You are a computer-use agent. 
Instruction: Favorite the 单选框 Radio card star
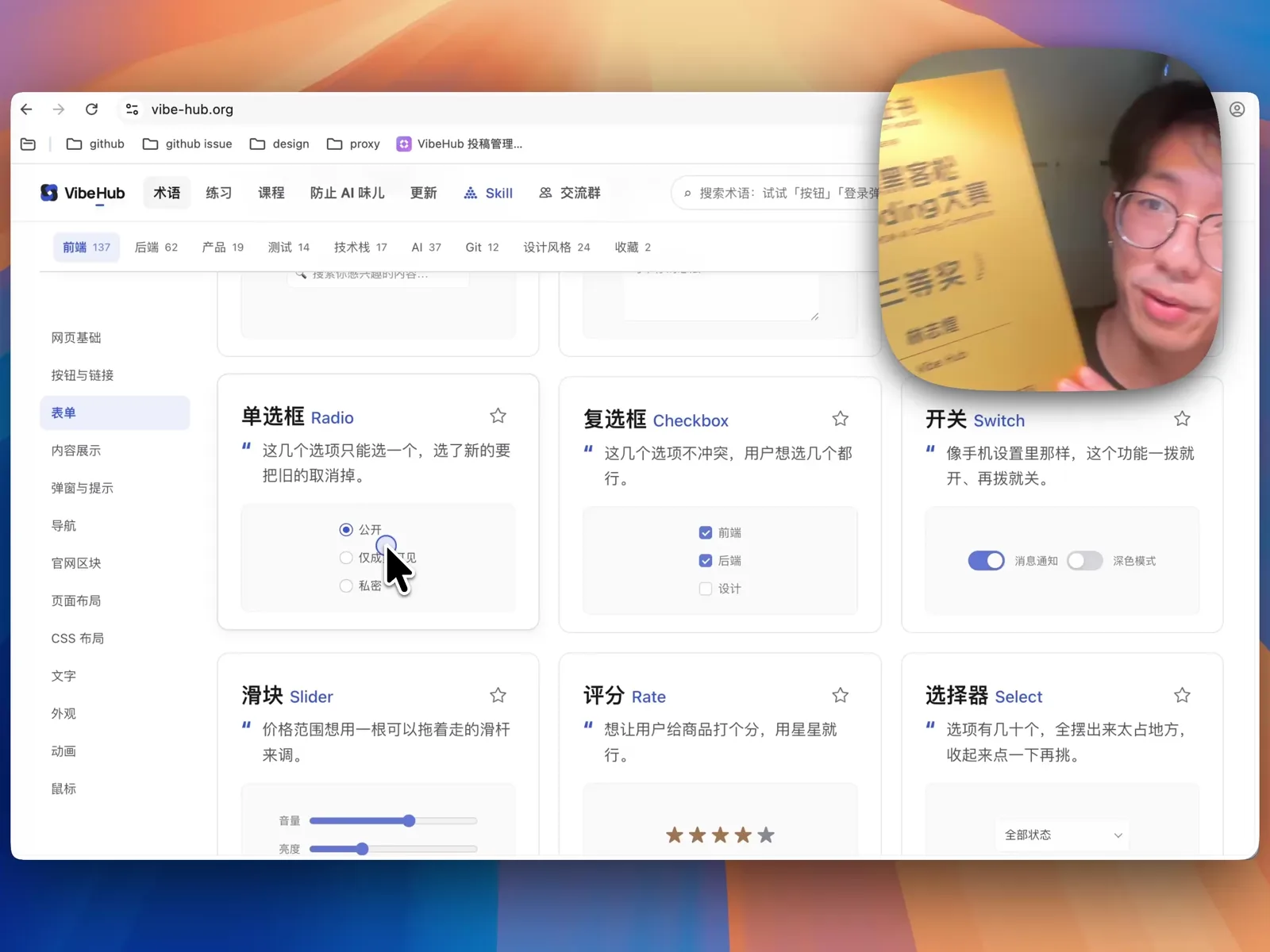click(x=498, y=416)
